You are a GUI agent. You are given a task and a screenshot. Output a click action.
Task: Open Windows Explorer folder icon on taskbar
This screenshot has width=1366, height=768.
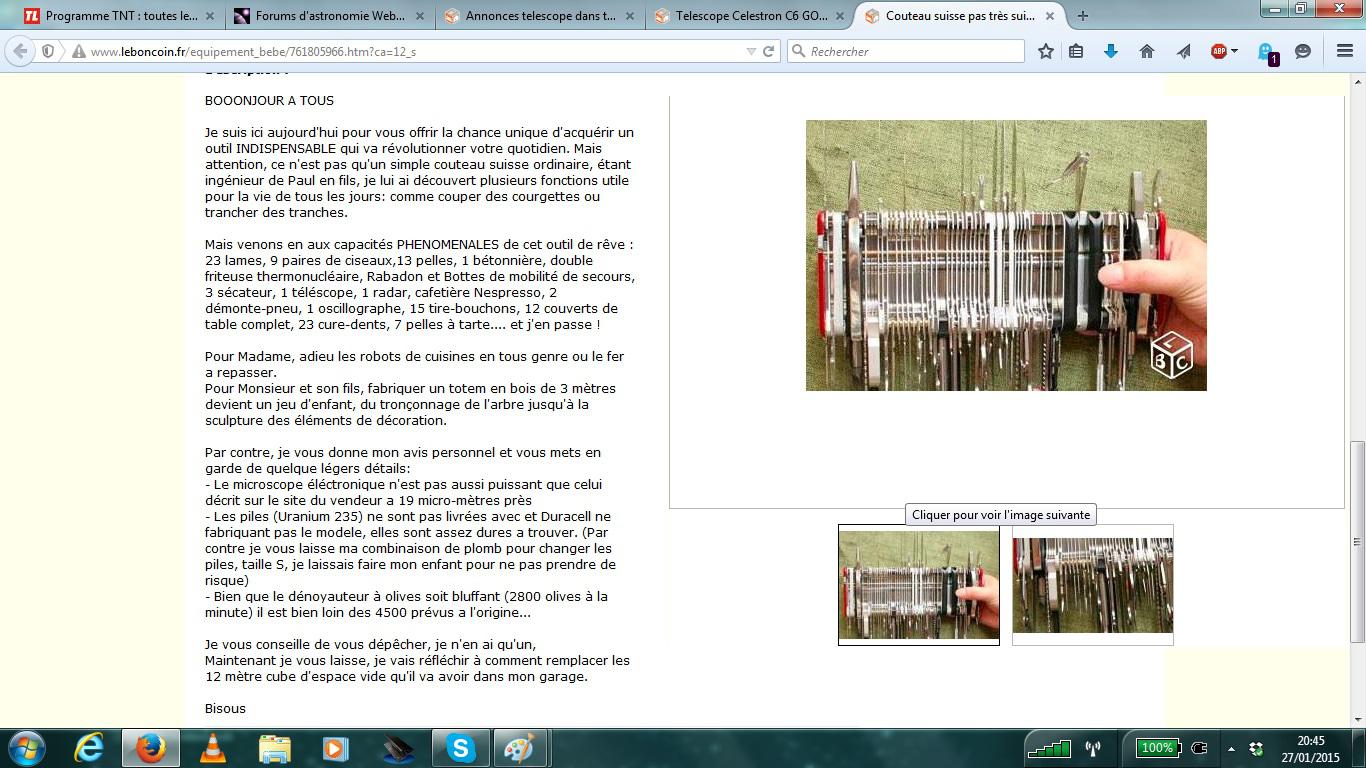coord(274,748)
